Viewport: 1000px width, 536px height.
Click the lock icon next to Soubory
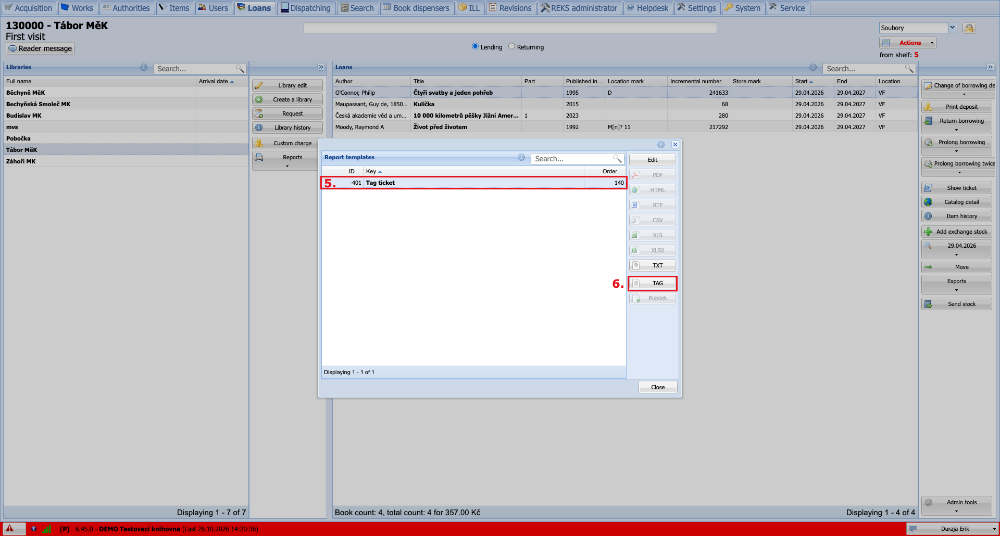tap(969, 27)
